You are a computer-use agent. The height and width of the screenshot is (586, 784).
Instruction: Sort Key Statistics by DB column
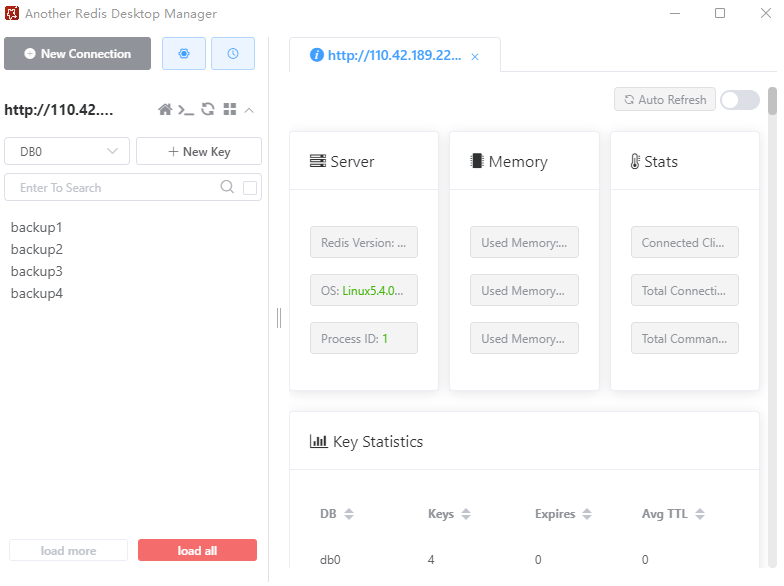349,514
